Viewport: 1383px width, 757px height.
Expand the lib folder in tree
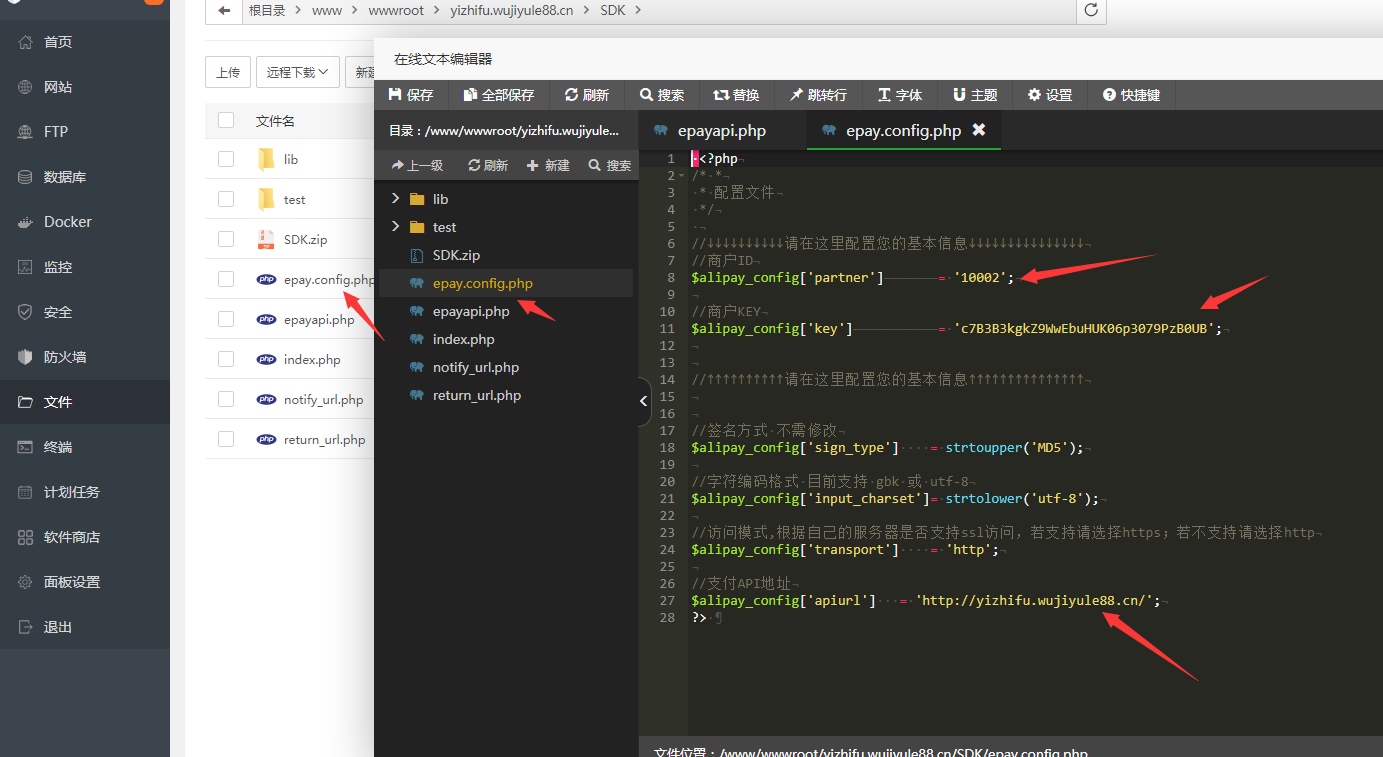pyautogui.click(x=396, y=199)
